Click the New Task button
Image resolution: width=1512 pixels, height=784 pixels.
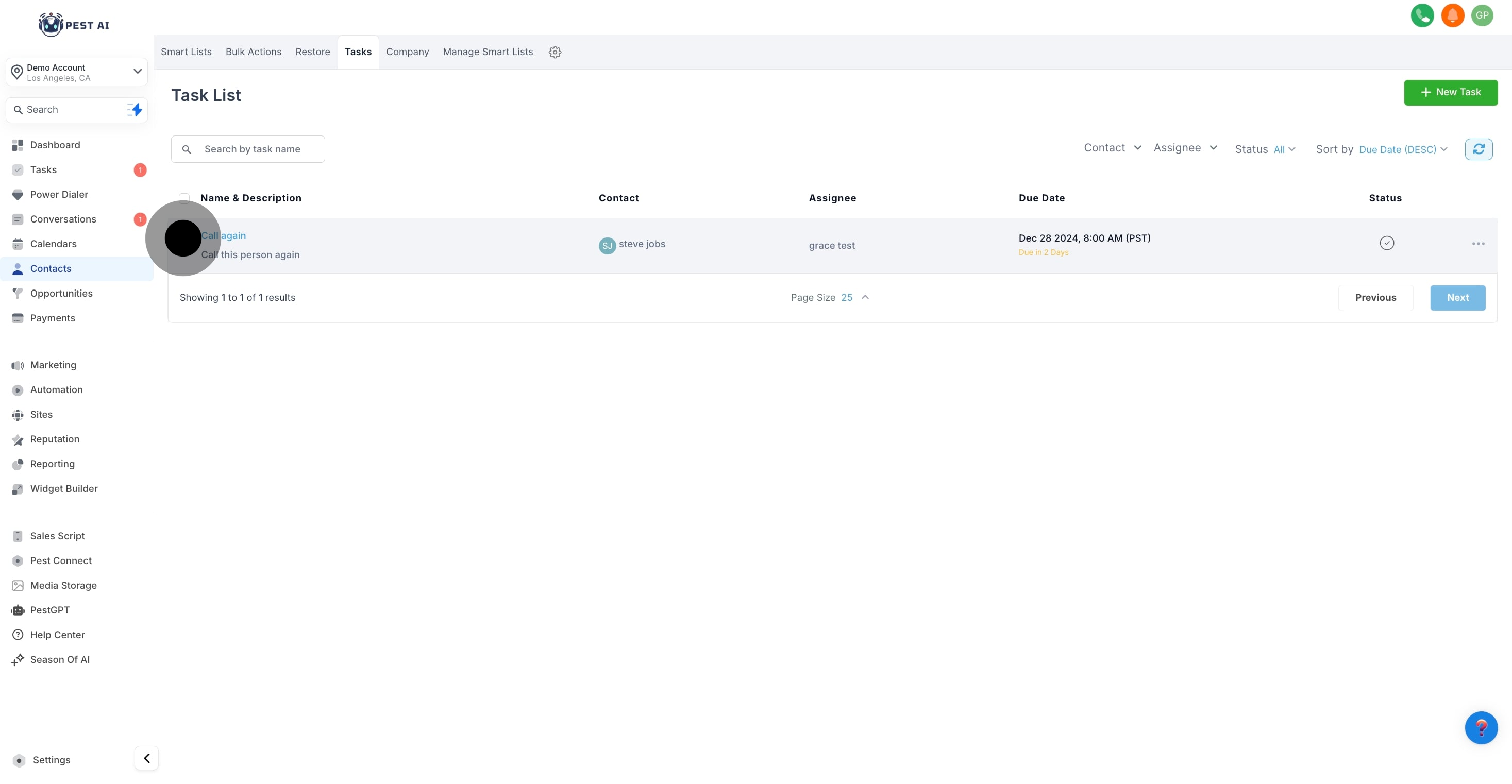click(1450, 92)
